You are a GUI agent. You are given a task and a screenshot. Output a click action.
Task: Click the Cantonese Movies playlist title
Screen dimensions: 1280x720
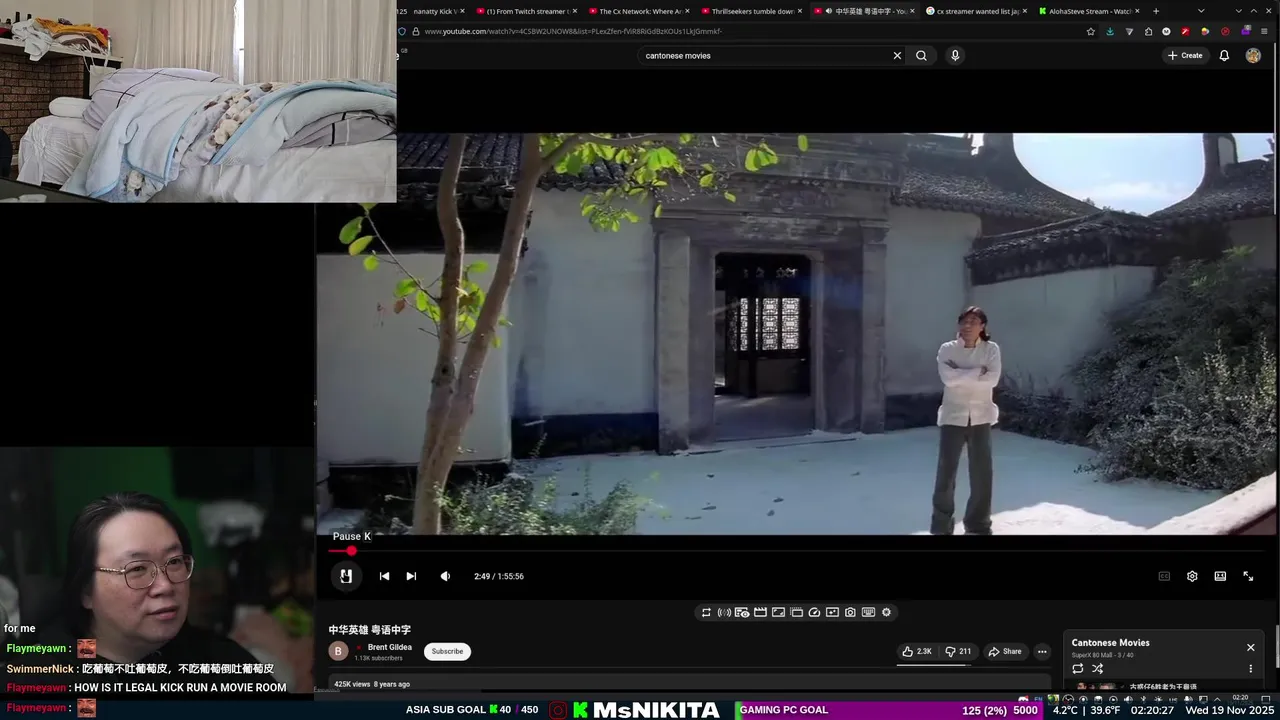(x=1110, y=643)
